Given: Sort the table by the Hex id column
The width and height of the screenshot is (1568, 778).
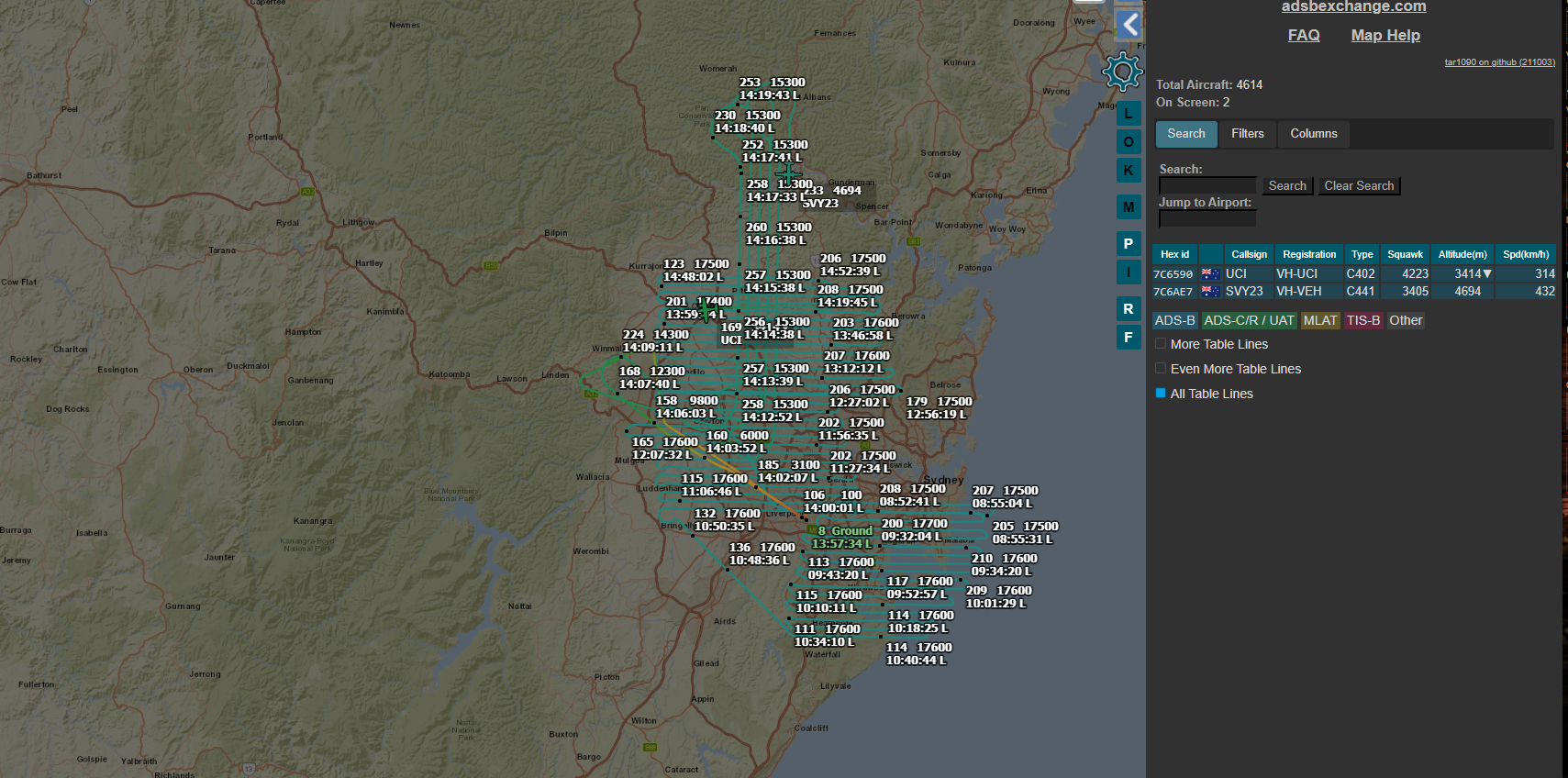Looking at the screenshot, I should [x=1174, y=255].
